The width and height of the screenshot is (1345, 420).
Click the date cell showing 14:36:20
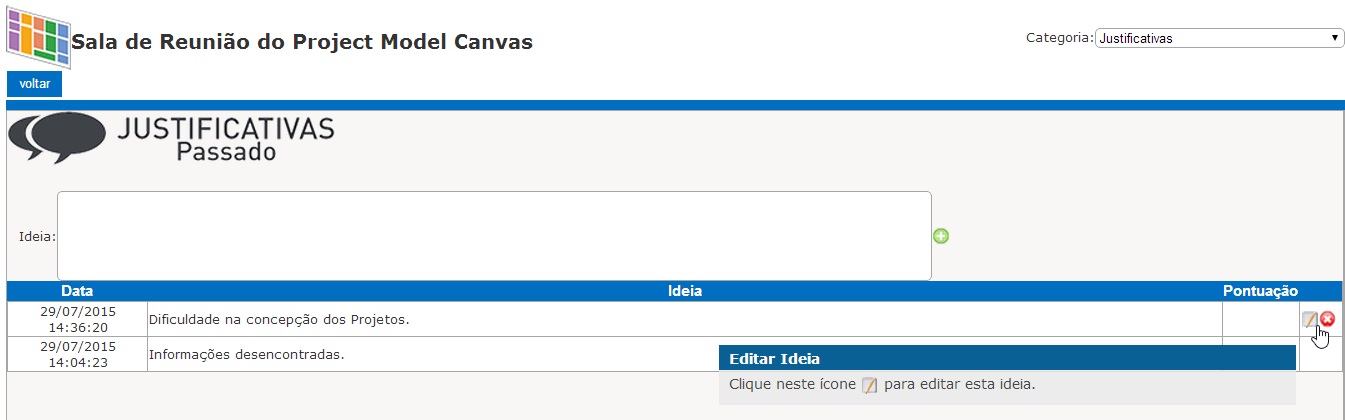point(78,319)
